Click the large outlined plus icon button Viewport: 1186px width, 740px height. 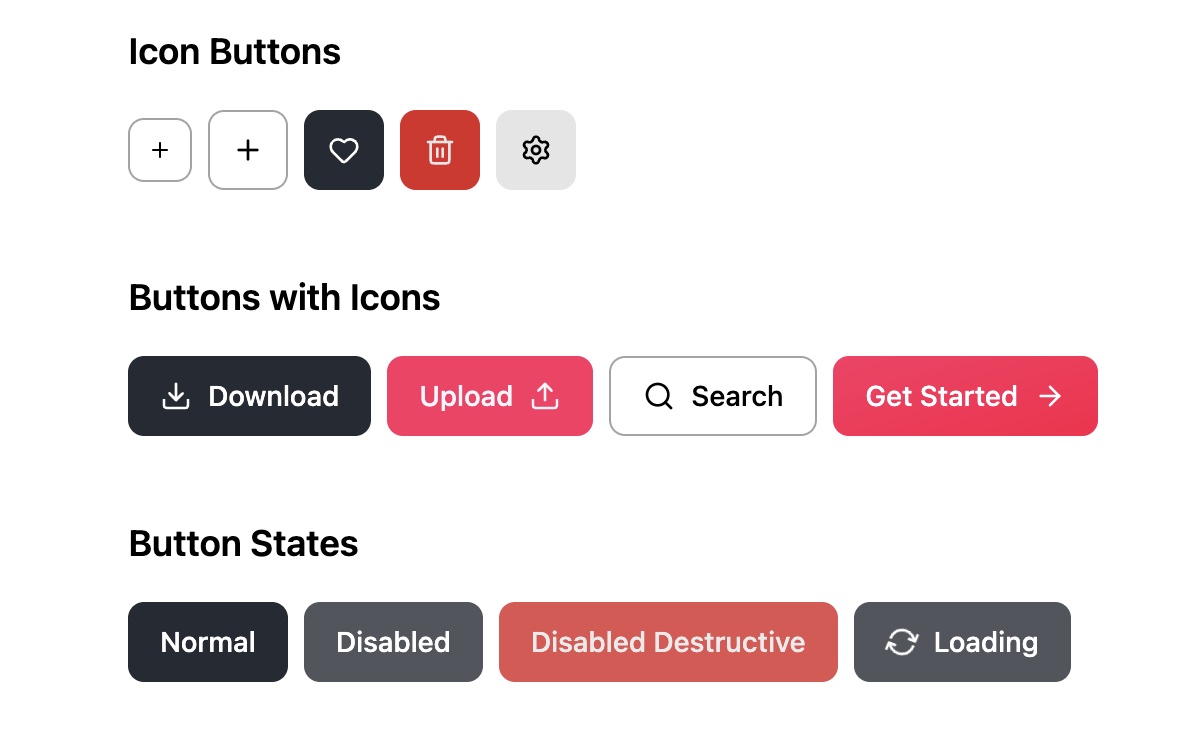[x=248, y=150]
